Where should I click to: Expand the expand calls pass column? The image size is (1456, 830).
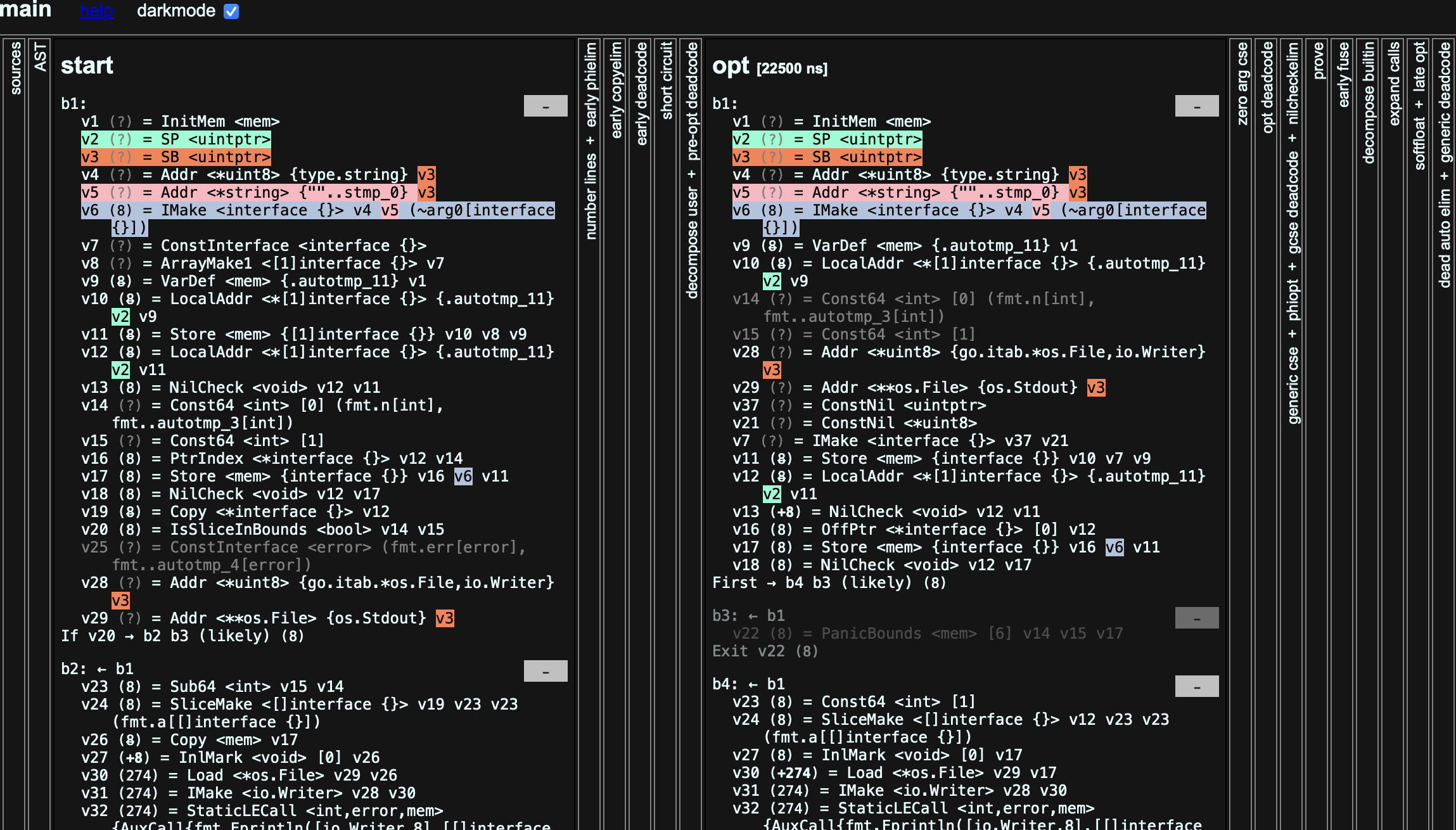[1394, 84]
